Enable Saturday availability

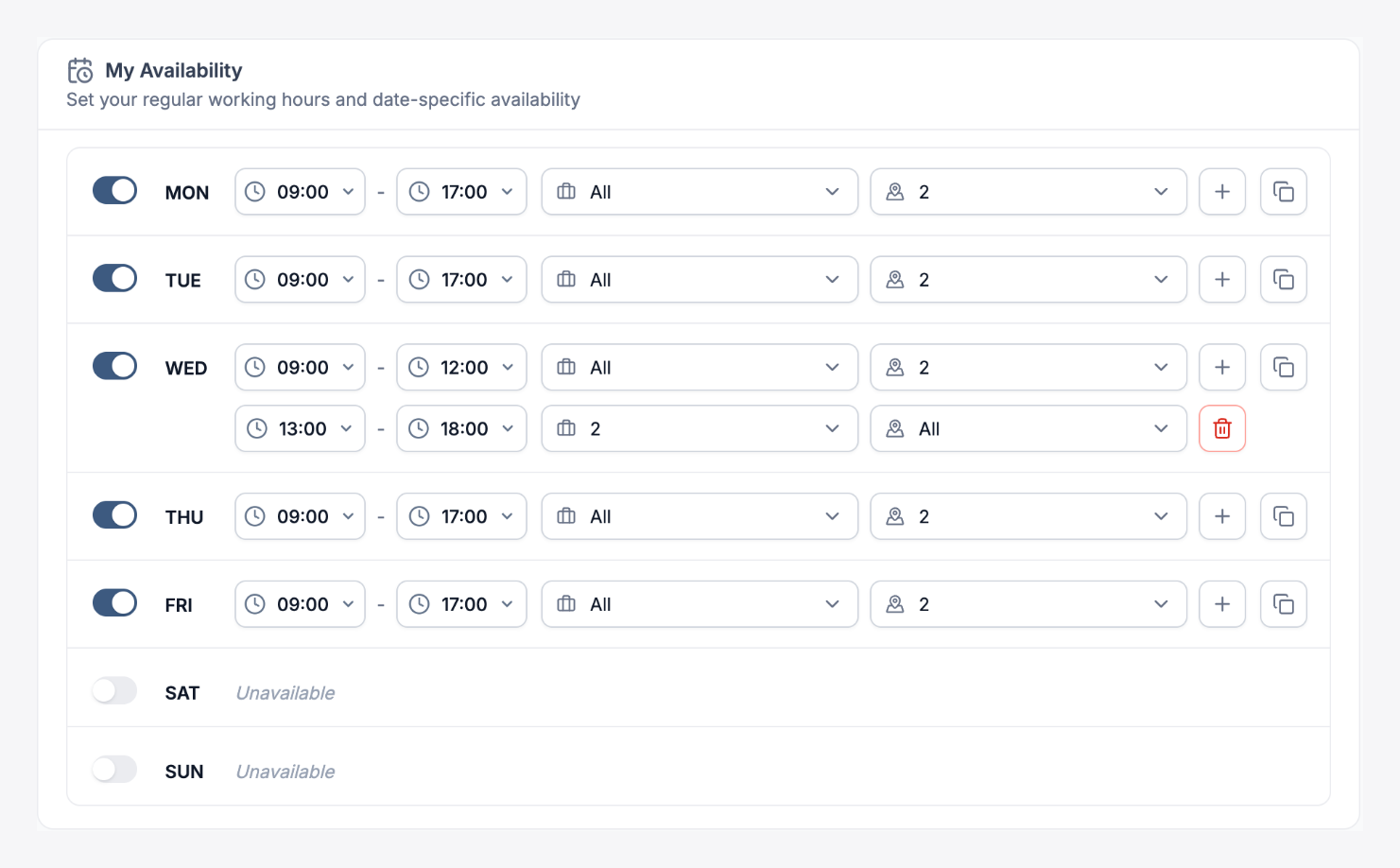coord(114,691)
